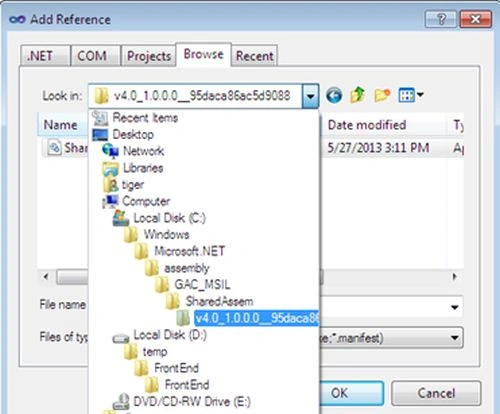Image resolution: width=500 pixels, height=414 pixels.
Task: Click the blue Back navigation icon
Action: pyautogui.click(x=334, y=95)
